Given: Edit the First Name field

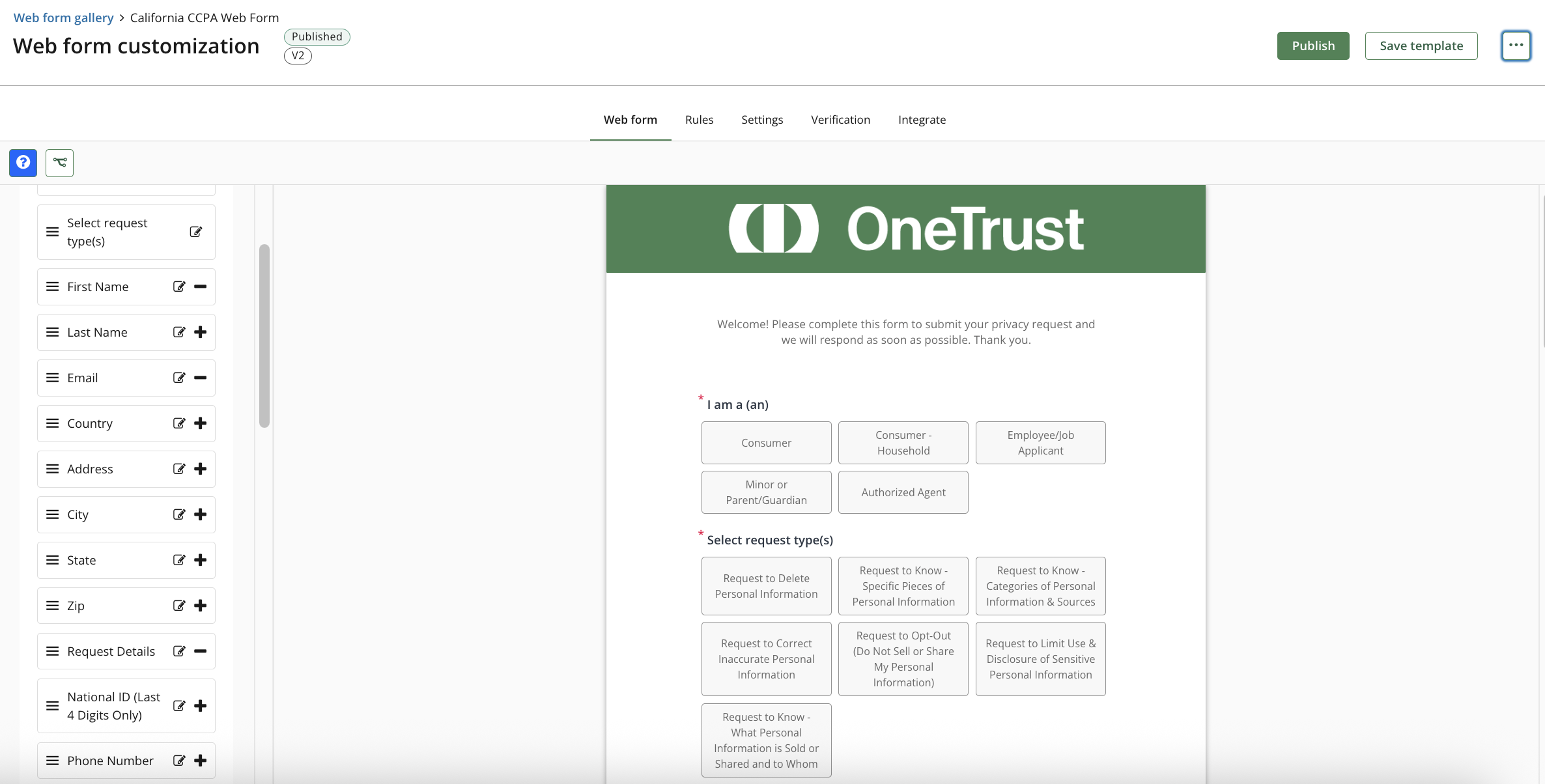Looking at the screenshot, I should click(179, 287).
